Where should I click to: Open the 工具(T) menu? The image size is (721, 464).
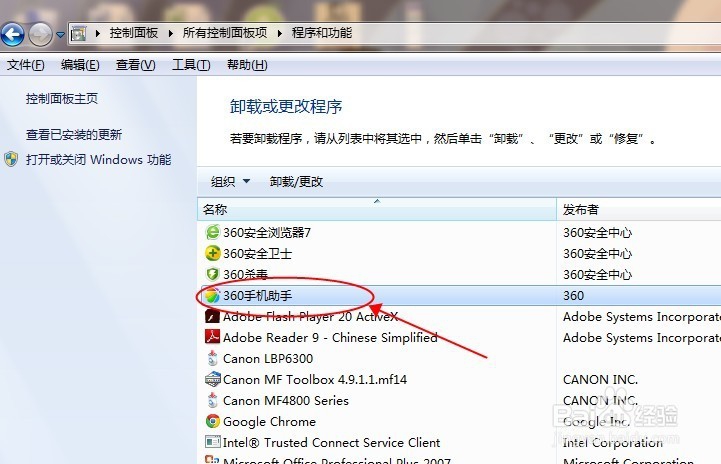point(191,65)
